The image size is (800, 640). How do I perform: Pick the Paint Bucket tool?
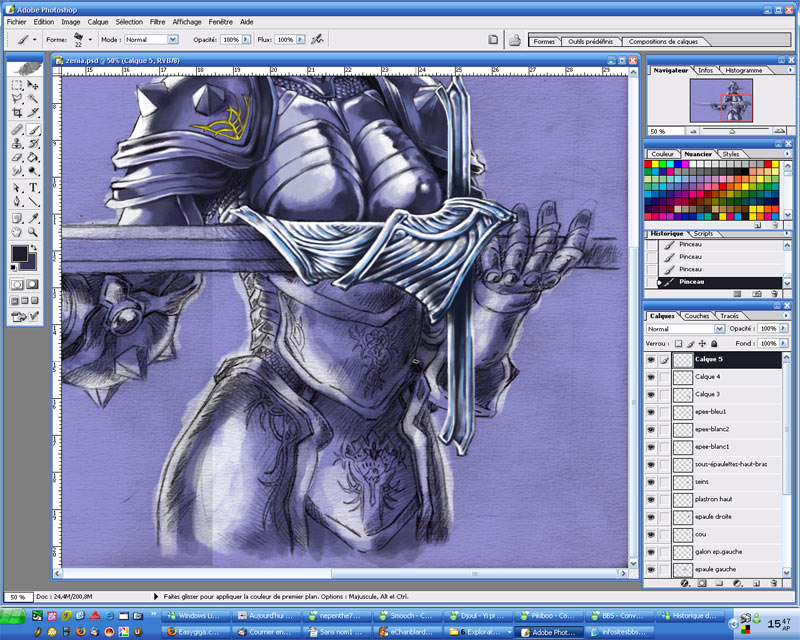click(33, 158)
